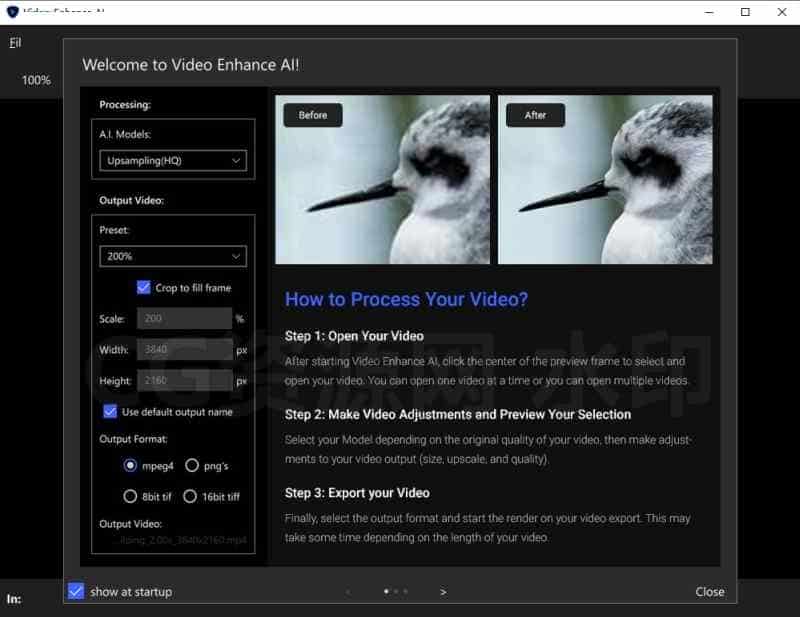
Task: Open the File menu
Action: click(15, 43)
